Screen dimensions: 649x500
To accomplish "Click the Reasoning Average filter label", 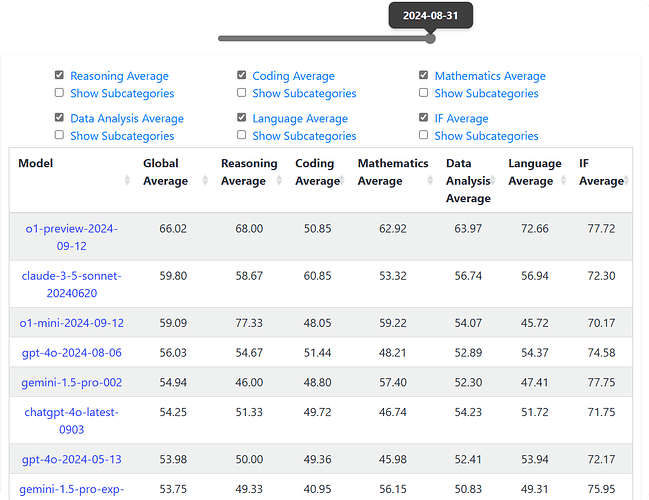I will 119,76.
